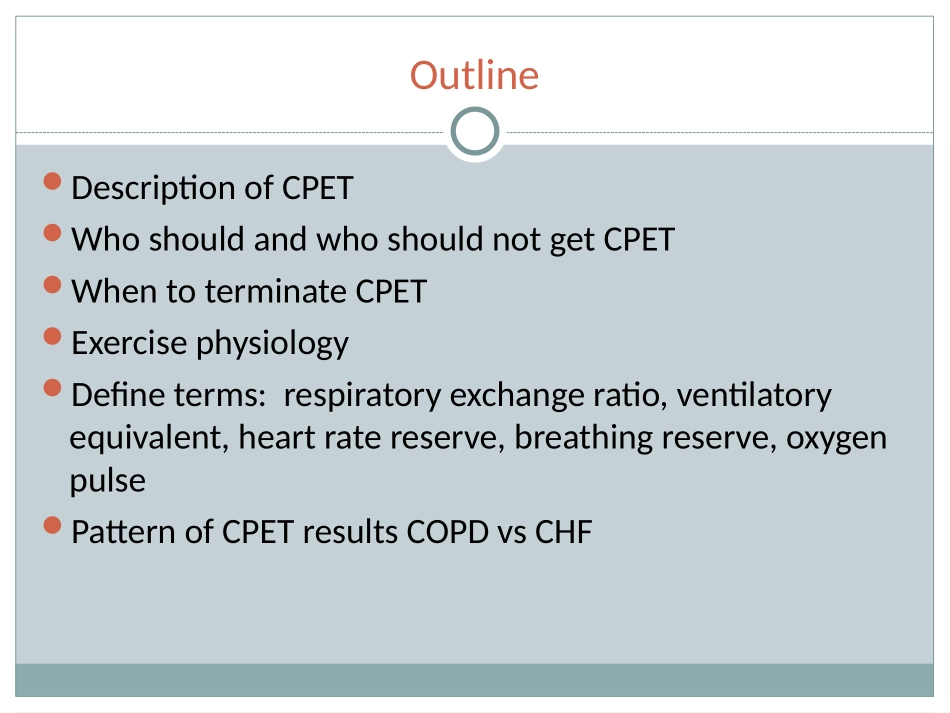950x713 pixels.
Task: Click the bullet beside Pattern of CPET results
Action: click(53, 526)
